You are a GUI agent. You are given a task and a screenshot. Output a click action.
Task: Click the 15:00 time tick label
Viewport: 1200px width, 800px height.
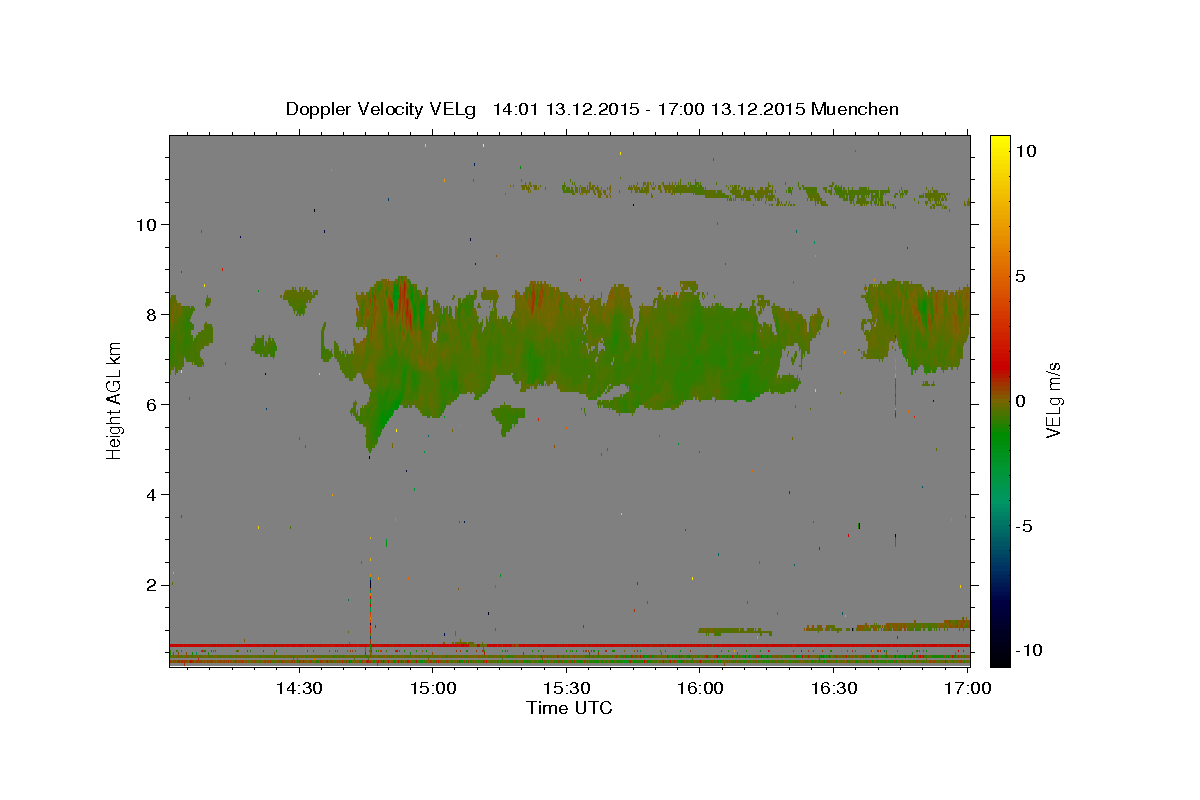[x=432, y=688]
